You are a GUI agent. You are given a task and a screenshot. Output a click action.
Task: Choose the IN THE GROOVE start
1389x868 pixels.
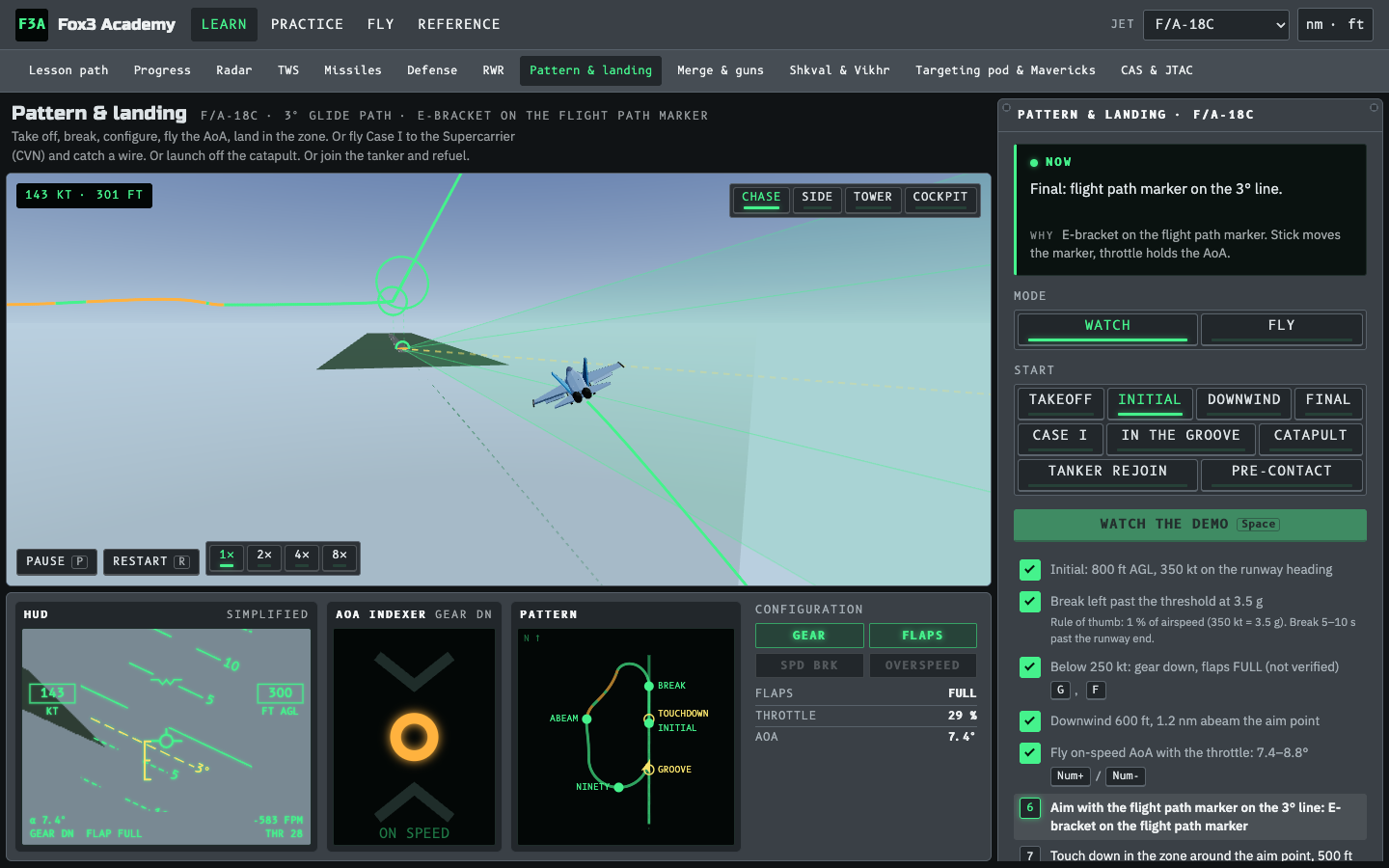[1181, 438]
